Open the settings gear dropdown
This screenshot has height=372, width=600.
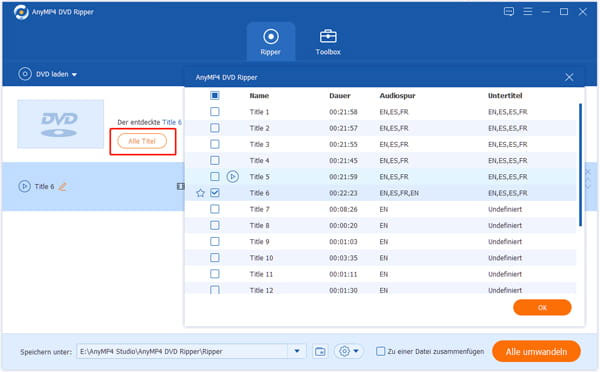(x=349, y=351)
